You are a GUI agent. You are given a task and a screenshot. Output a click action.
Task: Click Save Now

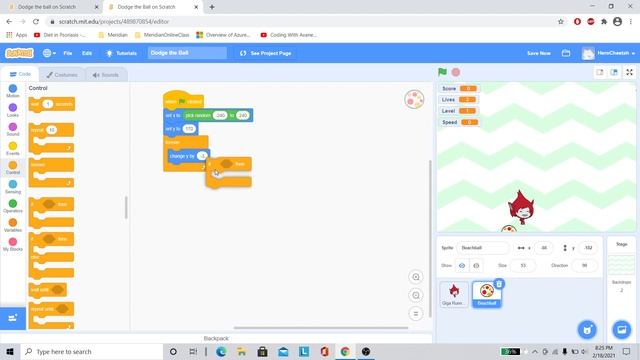[x=538, y=53]
